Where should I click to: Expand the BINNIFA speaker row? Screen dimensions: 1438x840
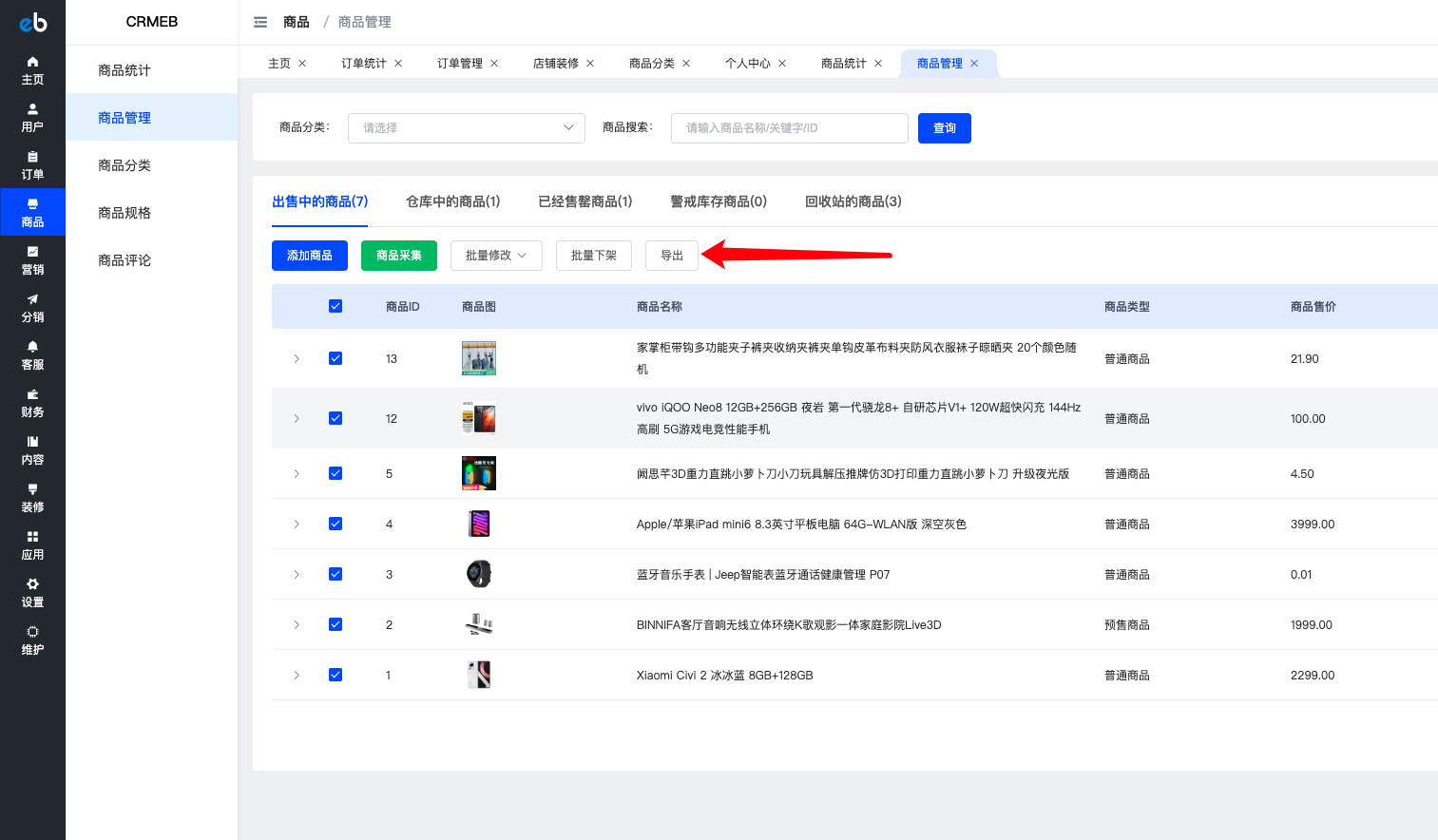coord(297,624)
